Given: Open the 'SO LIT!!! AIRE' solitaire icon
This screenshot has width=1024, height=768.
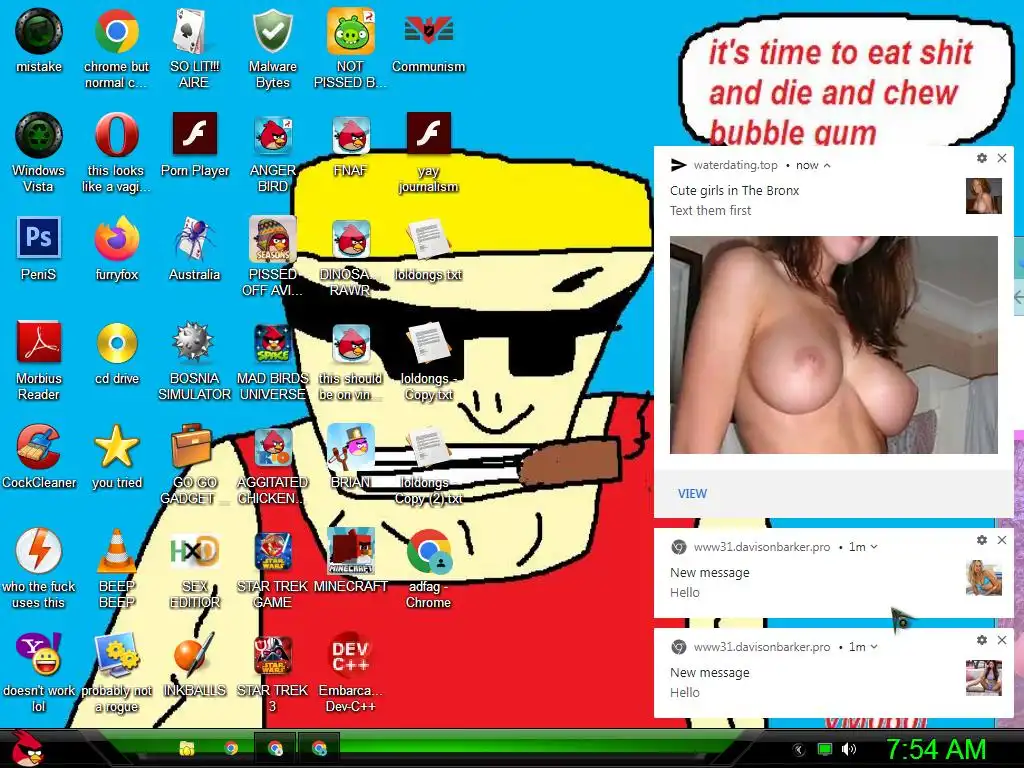Looking at the screenshot, I should click(194, 49).
